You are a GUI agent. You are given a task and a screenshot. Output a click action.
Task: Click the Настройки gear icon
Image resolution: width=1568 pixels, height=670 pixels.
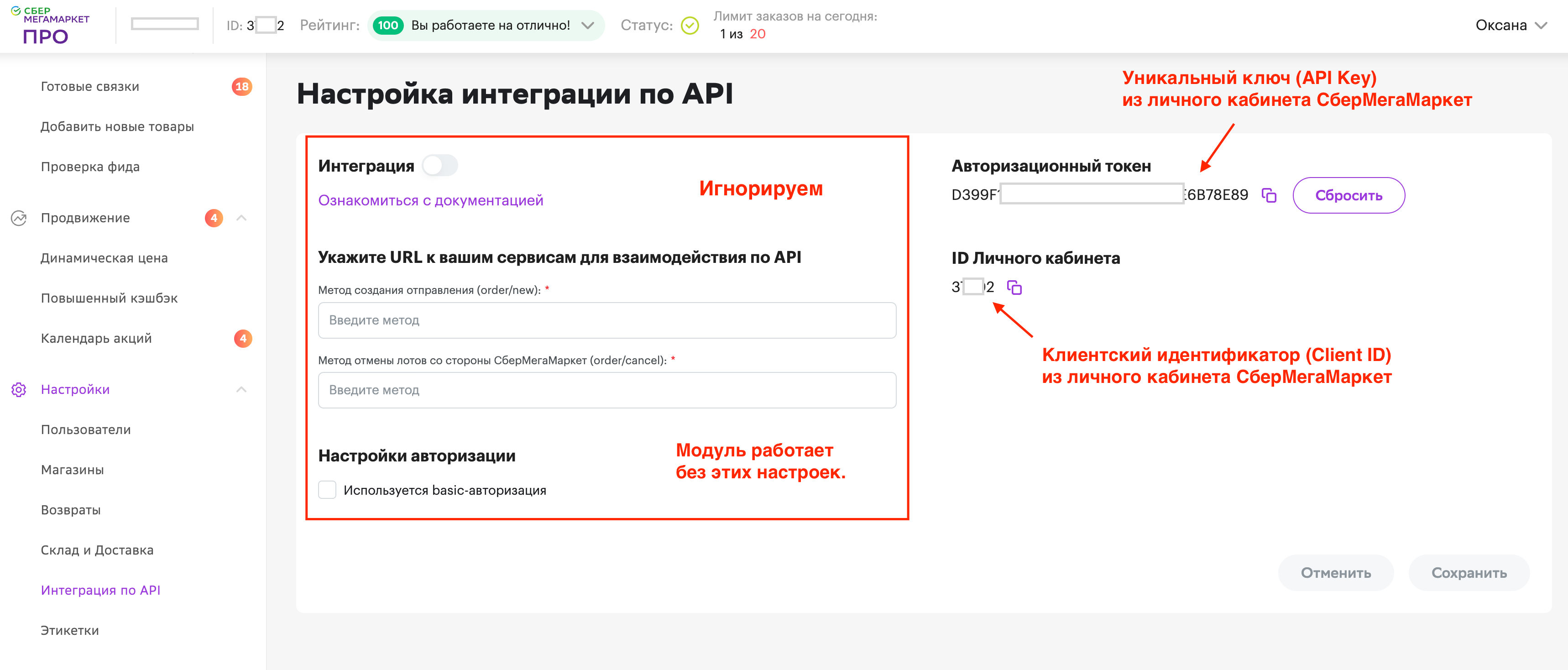[19, 389]
